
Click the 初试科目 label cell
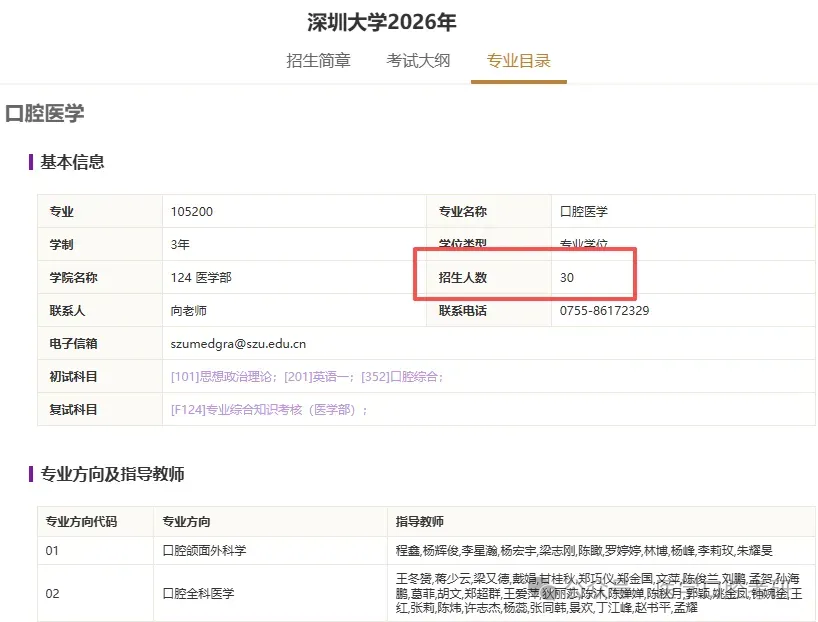click(100, 377)
